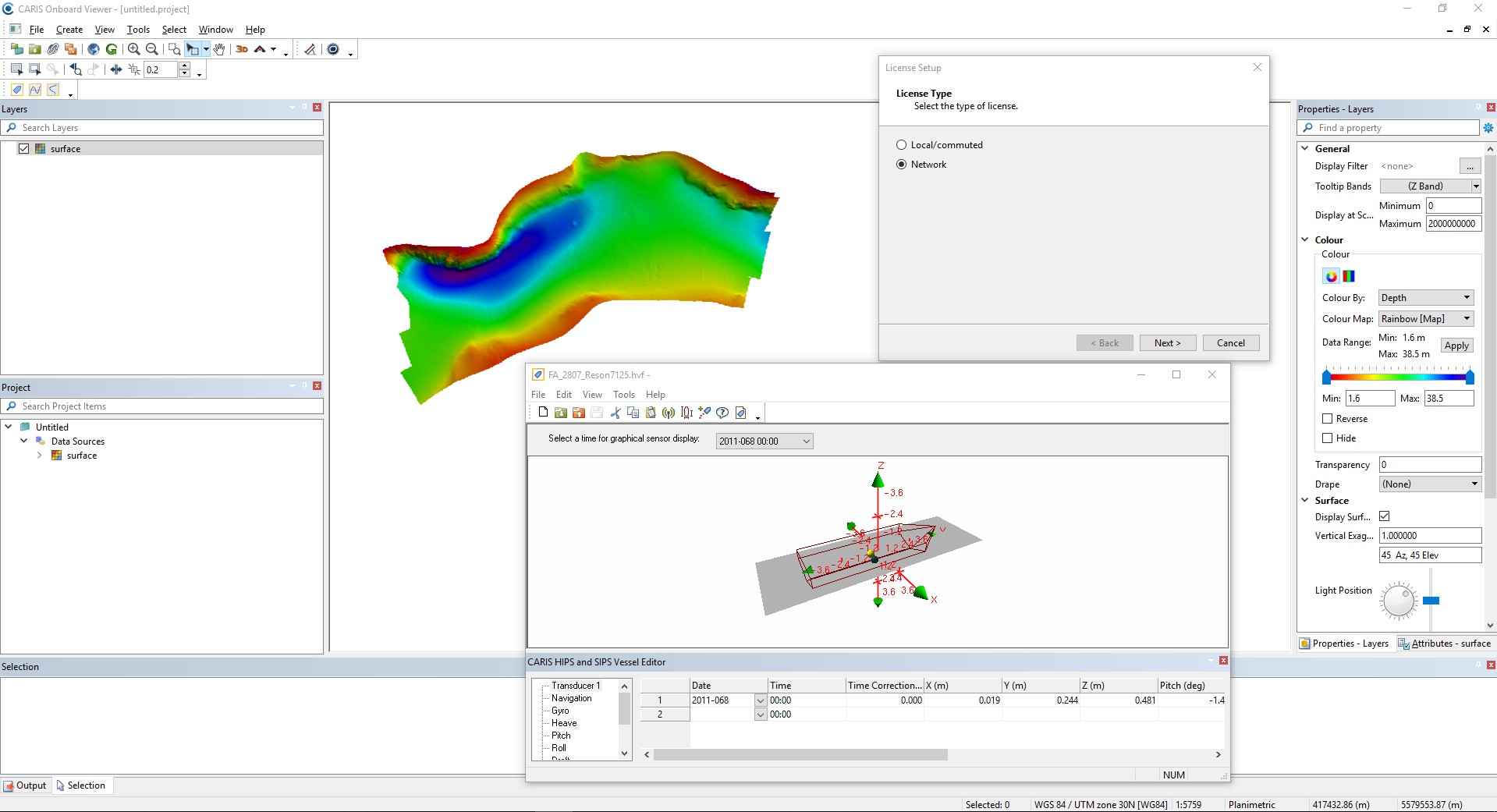Click the Copy icon in Vessel Editor
Viewport: 1497px width, 812px height.
pos(633,413)
